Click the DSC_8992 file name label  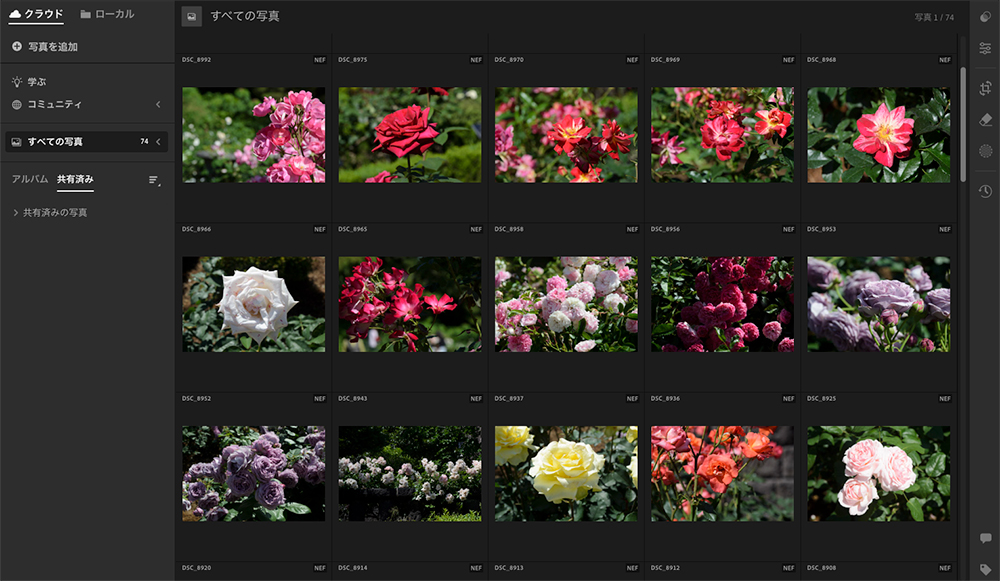196,60
